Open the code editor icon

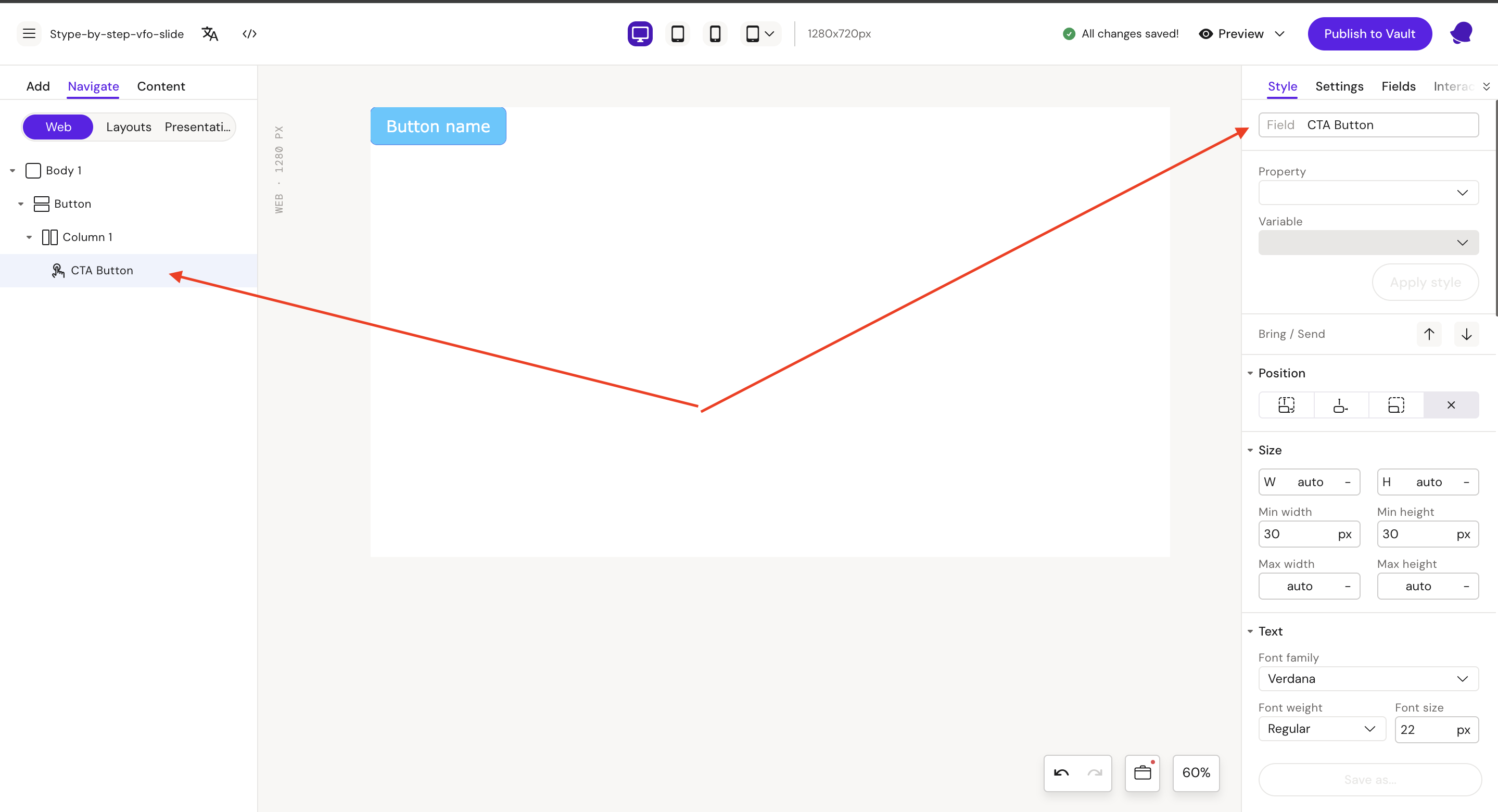click(249, 34)
